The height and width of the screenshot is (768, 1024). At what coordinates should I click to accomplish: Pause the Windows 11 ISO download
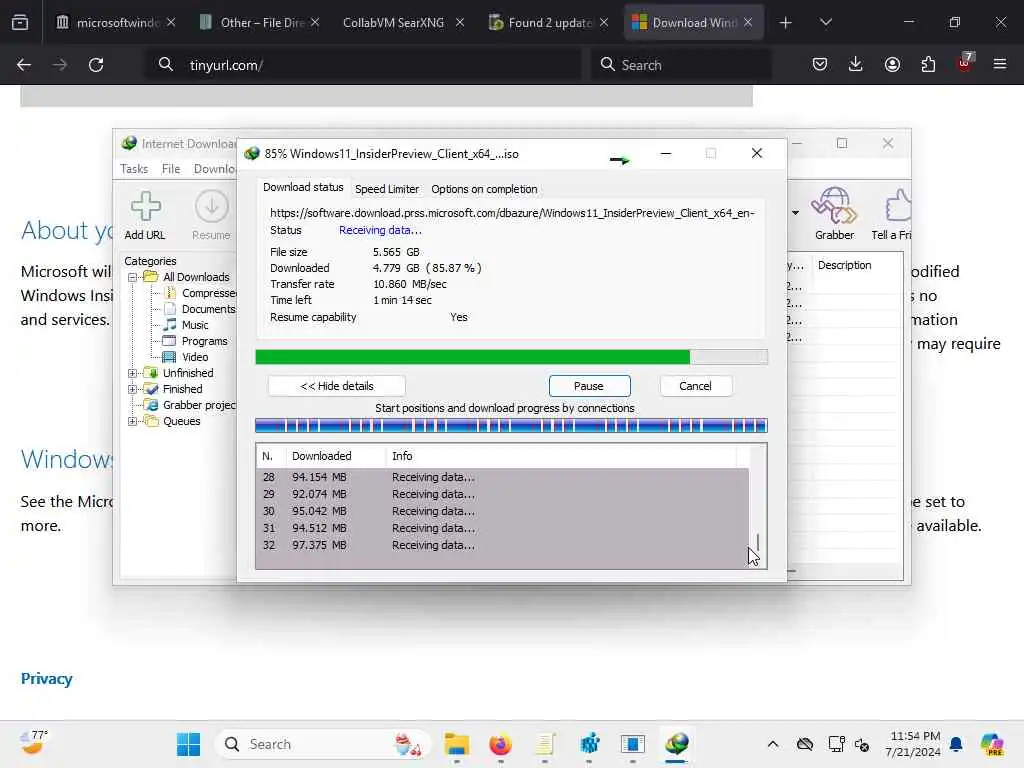pos(589,386)
